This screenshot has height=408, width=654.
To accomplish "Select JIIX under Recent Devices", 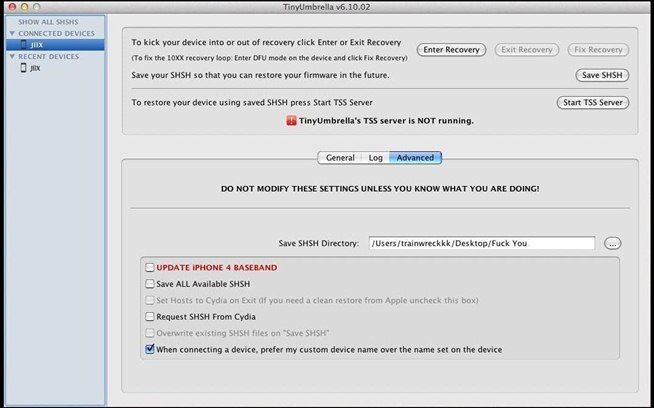I will pos(55,68).
